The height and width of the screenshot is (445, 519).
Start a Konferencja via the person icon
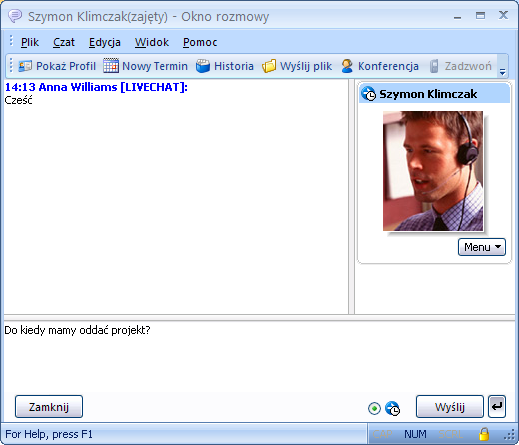[347, 66]
